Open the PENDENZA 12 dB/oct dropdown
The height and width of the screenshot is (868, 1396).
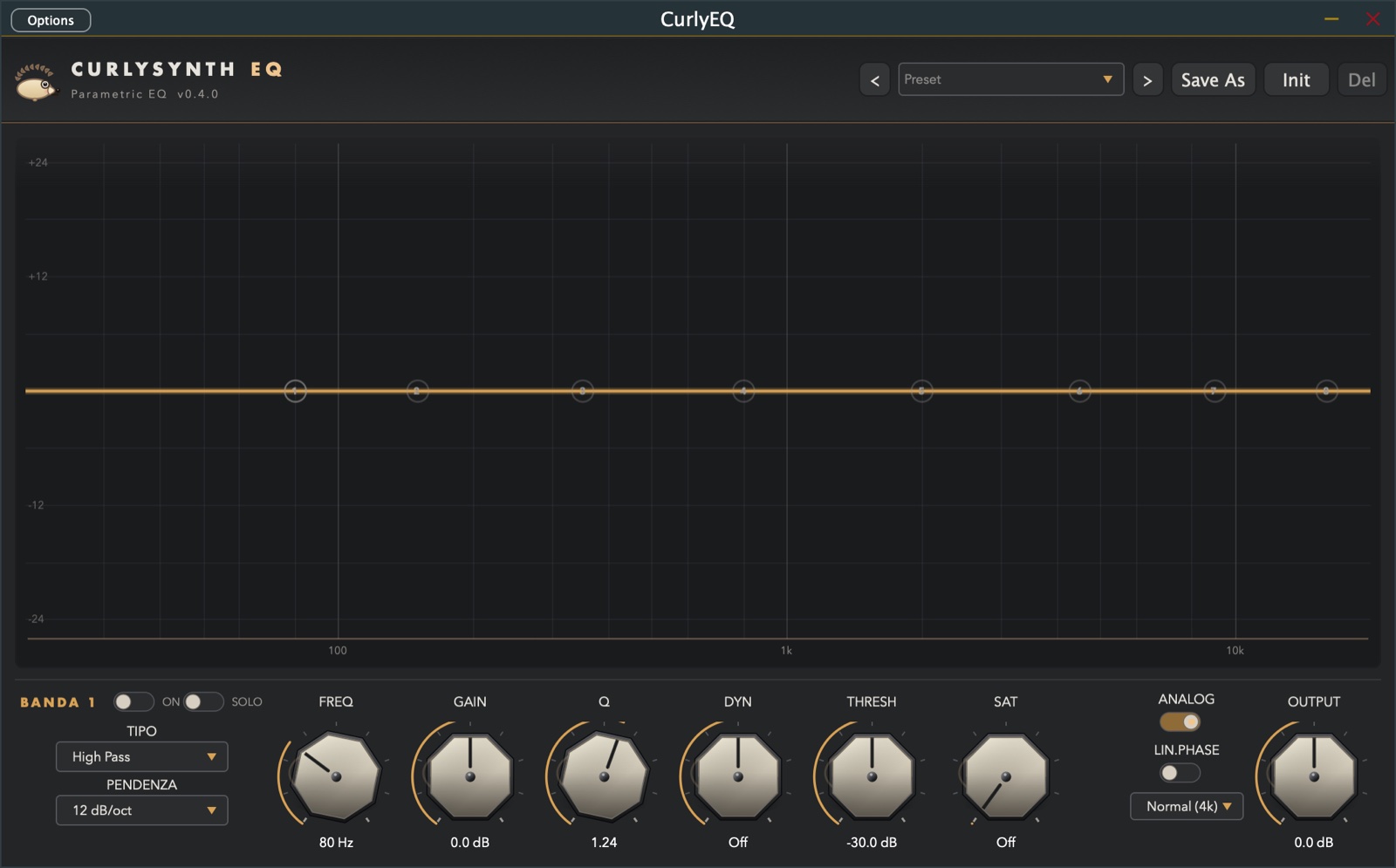click(141, 810)
